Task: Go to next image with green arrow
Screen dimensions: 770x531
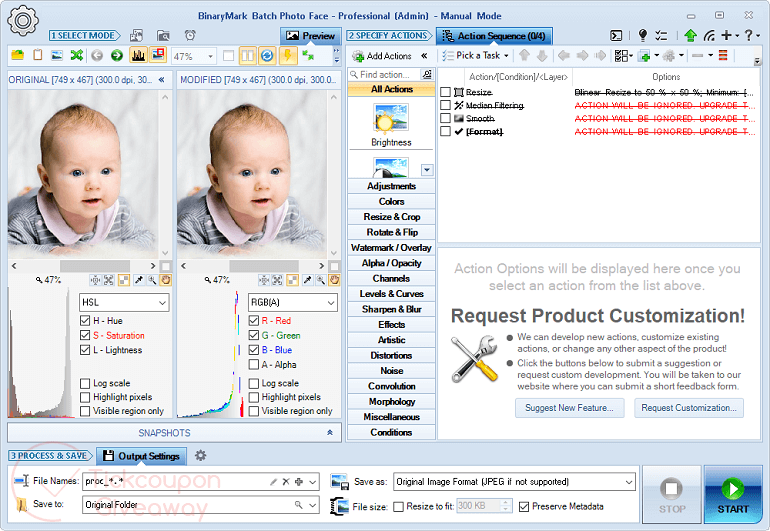Action: pos(116,56)
